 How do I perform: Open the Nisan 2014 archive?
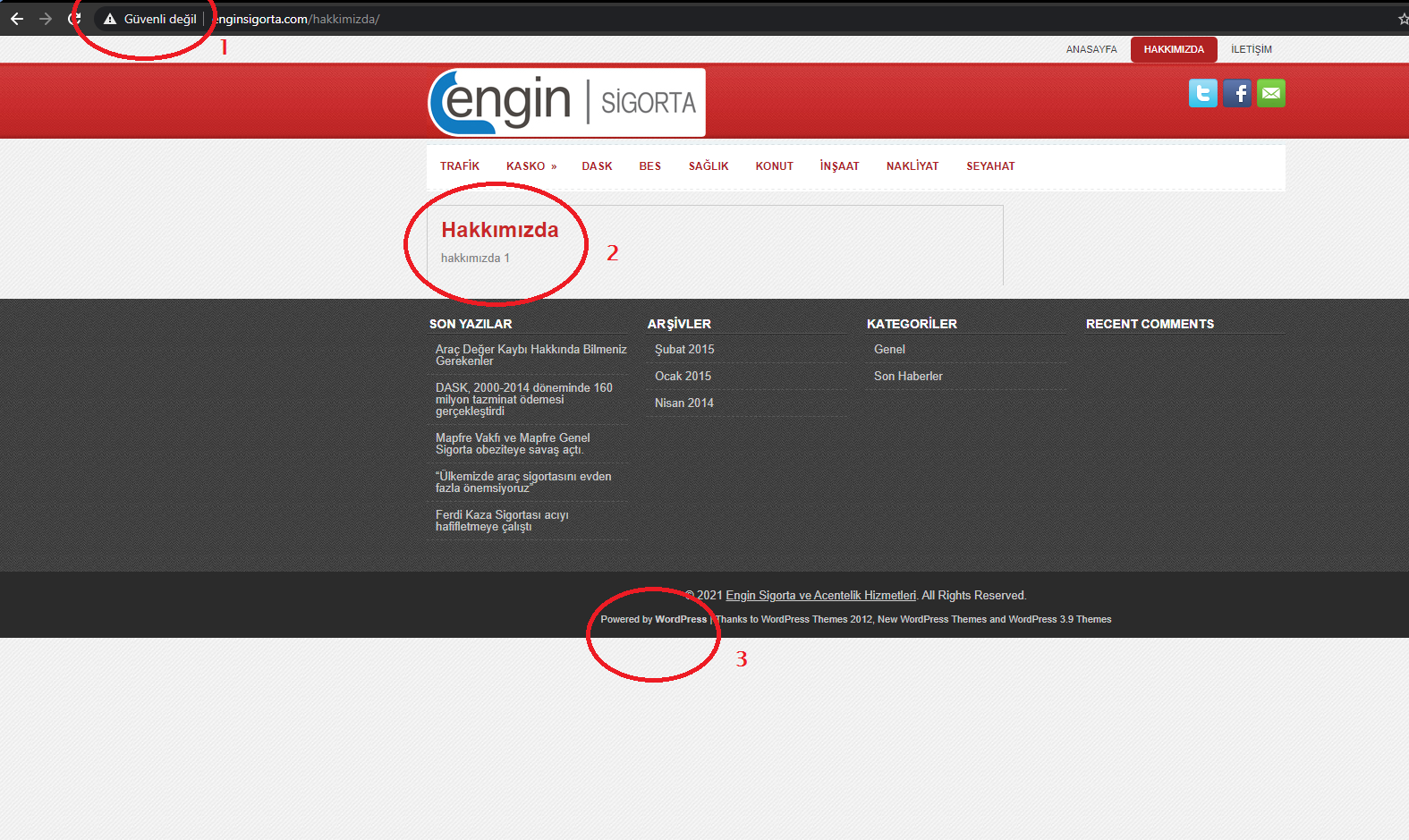684,403
